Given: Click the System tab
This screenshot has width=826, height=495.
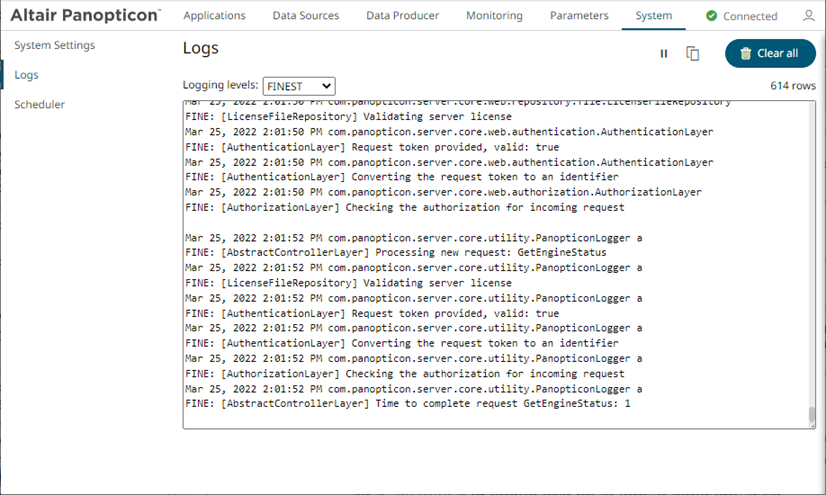Looking at the screenshot, I should coord(654,16).
